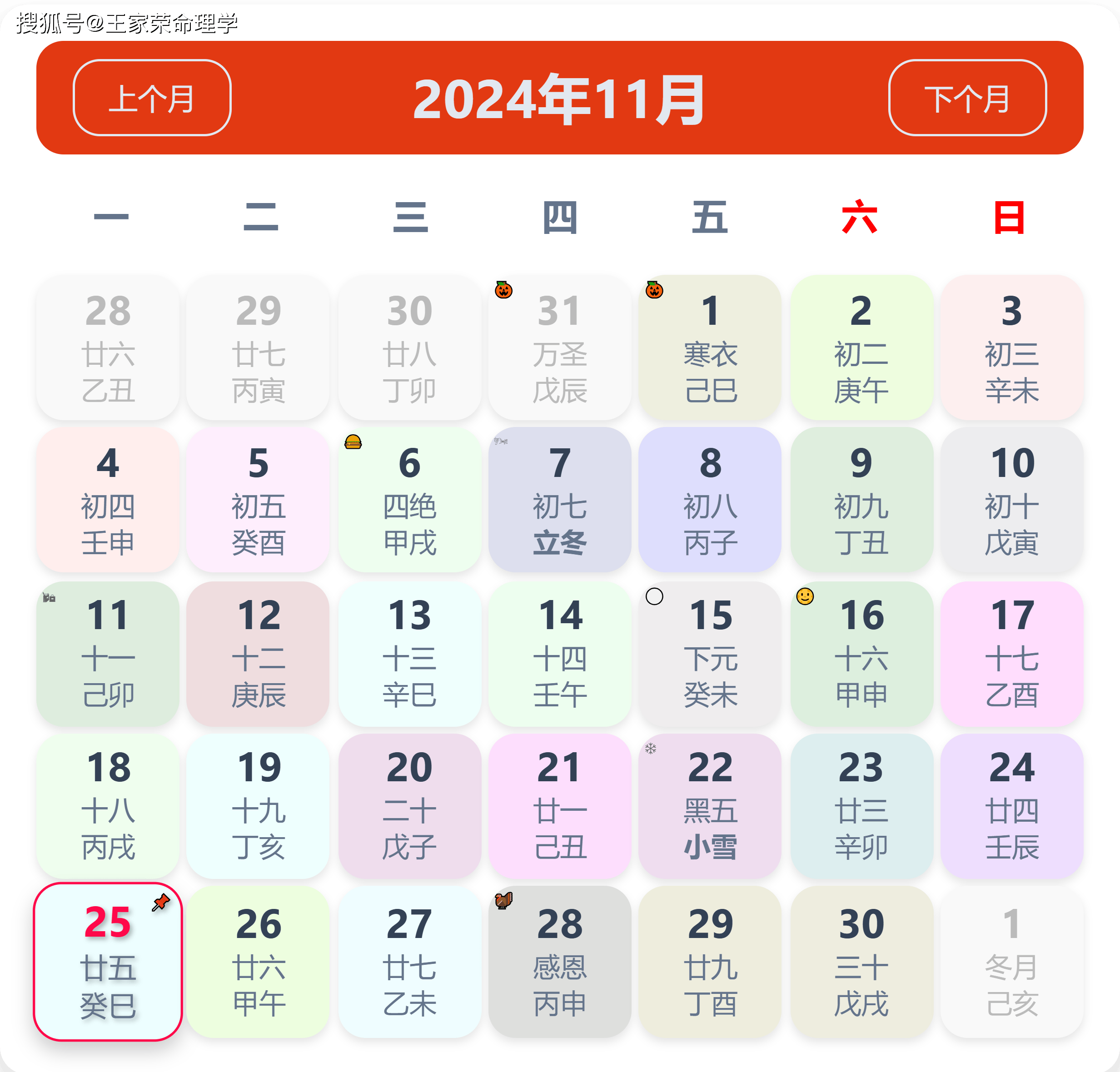1120x1072 pixels.
Task: Select November 13 十三 辛巳 cell
Action: click(410, 654)
